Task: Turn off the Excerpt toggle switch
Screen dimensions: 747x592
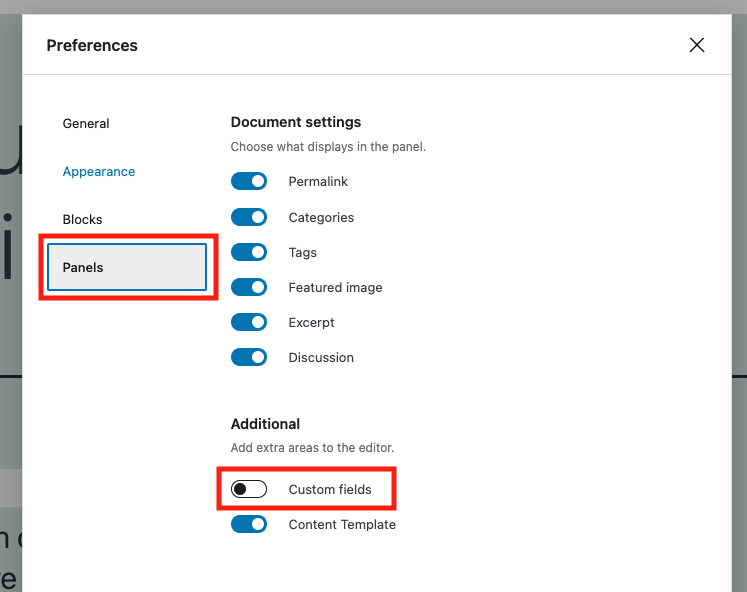Action: tap(249, 322)
